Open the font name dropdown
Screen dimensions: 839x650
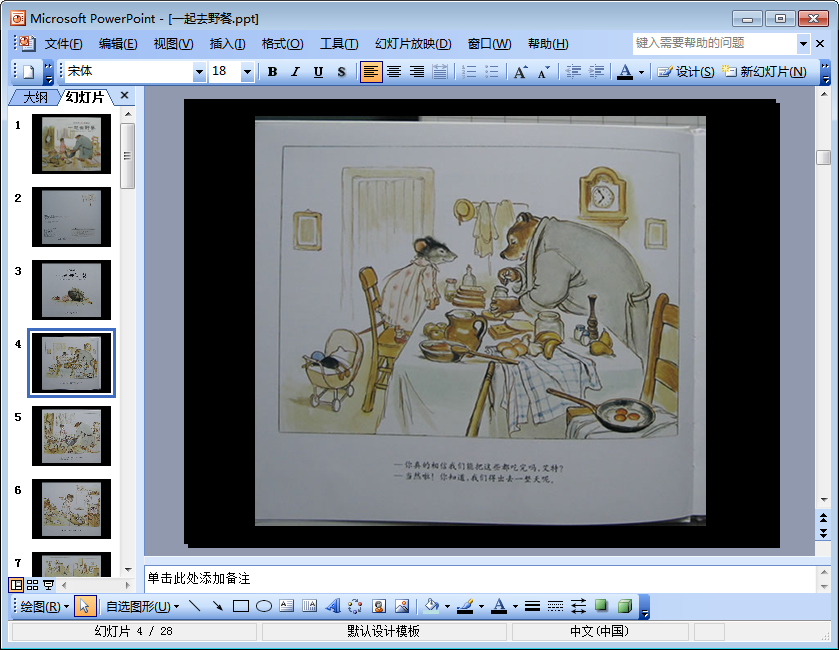pyautogui.click(x=199, y=72)
